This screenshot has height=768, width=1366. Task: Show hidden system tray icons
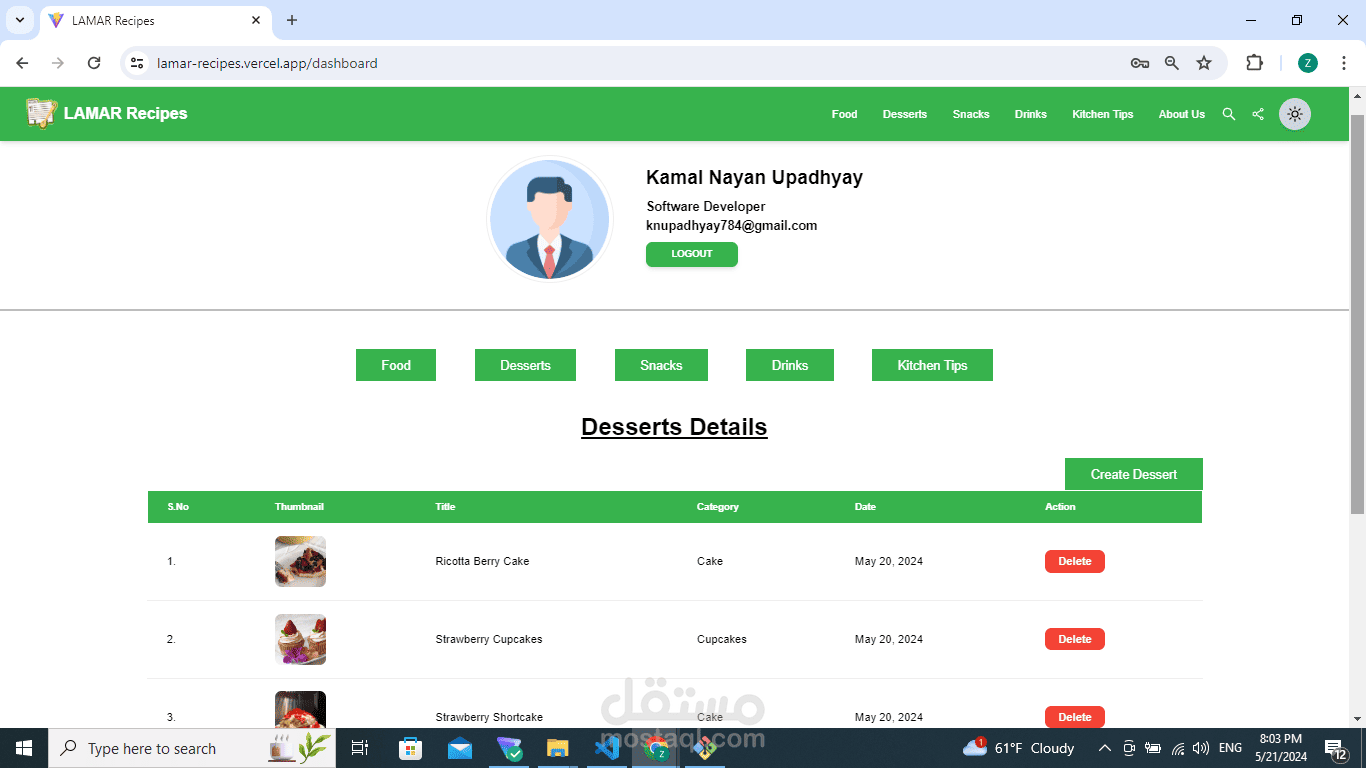tap(1105, 748)
